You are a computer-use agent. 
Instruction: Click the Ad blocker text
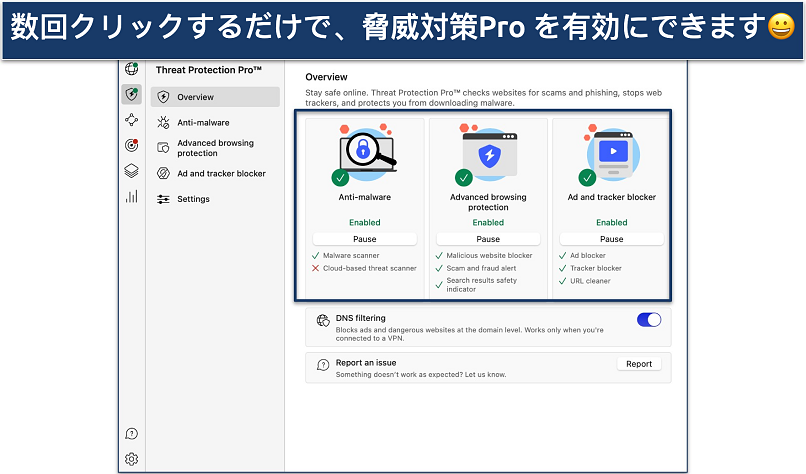tap(588, 256)
